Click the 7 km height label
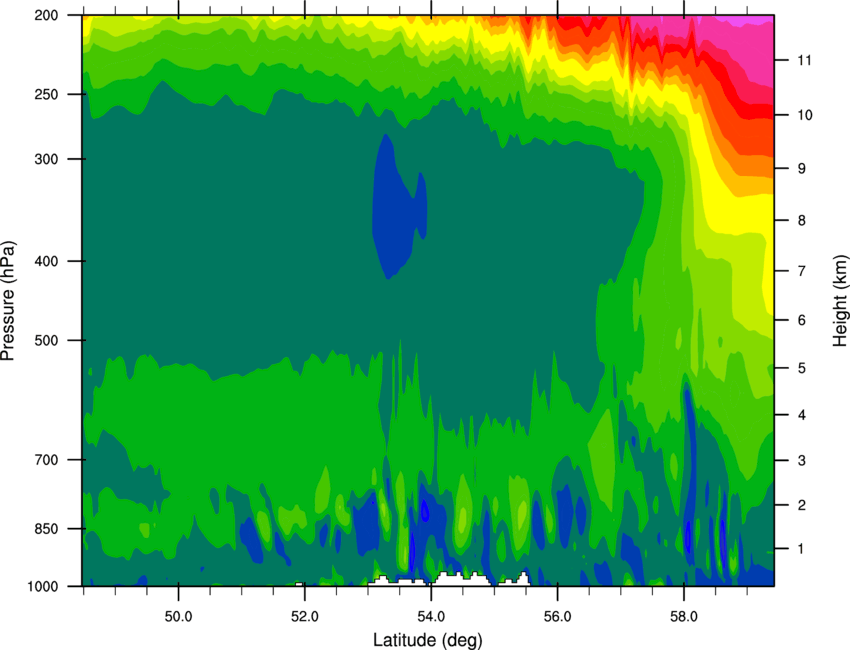The width and height of the screenshot is (850, 650). pyautogui.click(x=802, y=271)
